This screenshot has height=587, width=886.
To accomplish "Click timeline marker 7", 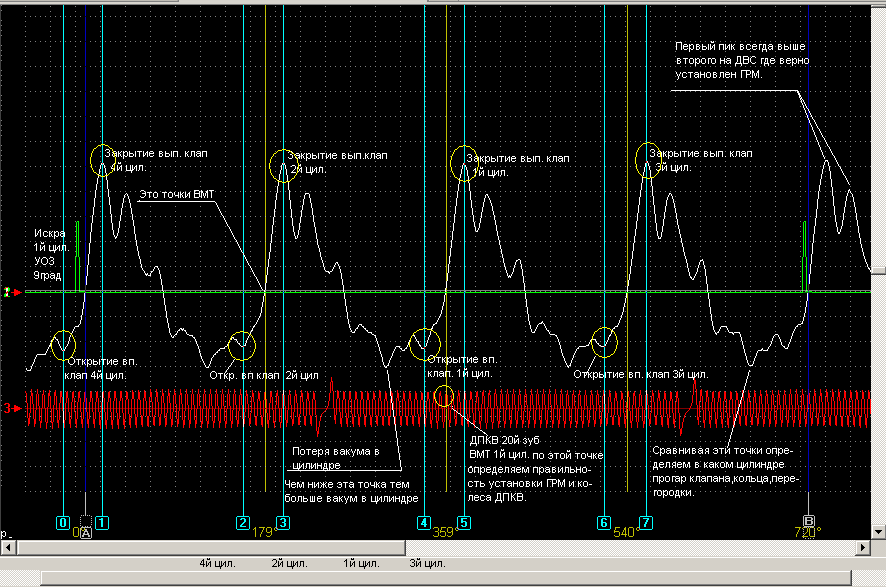I will 646,522.
